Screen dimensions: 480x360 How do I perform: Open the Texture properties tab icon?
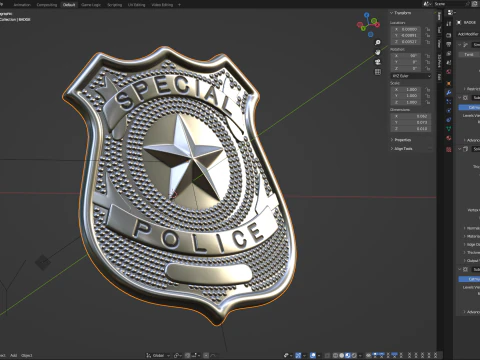449,150
